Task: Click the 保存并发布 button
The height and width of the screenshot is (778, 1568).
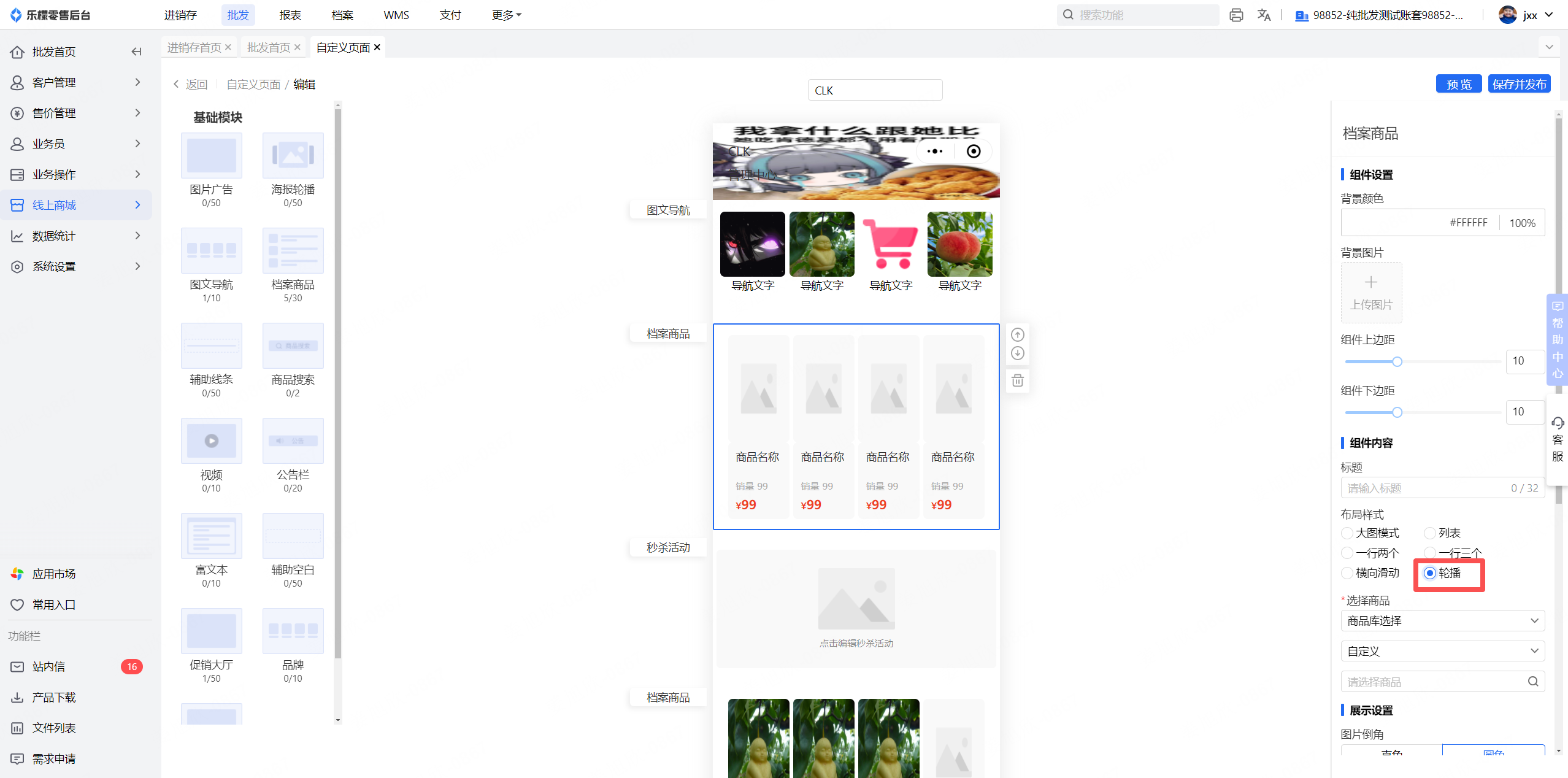Action: [x=1518, y=84]
